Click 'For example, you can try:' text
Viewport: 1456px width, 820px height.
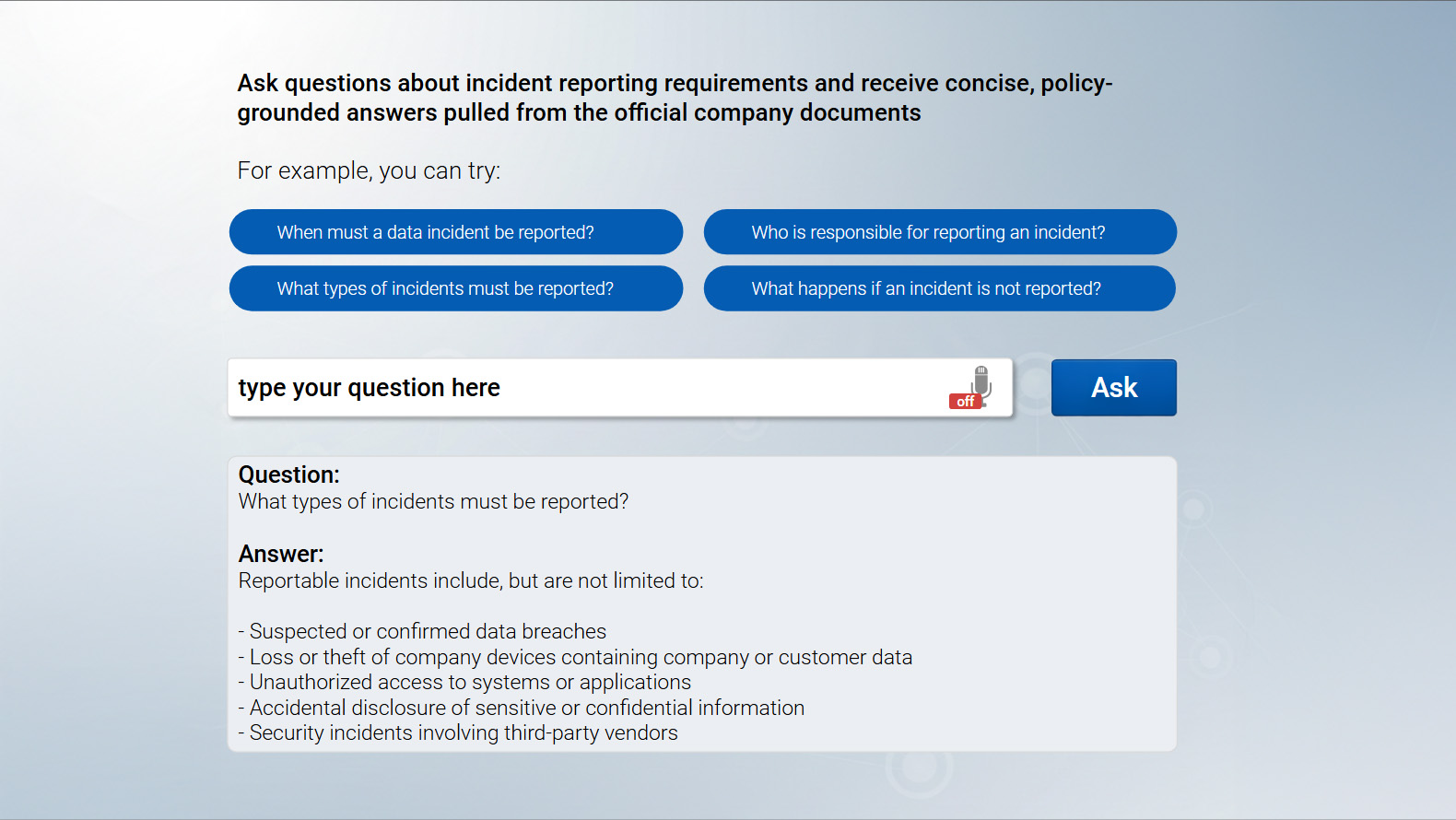point(370,170)
